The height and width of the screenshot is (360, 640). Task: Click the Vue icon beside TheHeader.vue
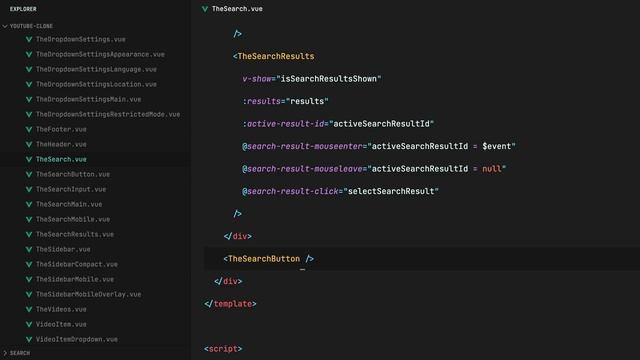tap(29, 144)
